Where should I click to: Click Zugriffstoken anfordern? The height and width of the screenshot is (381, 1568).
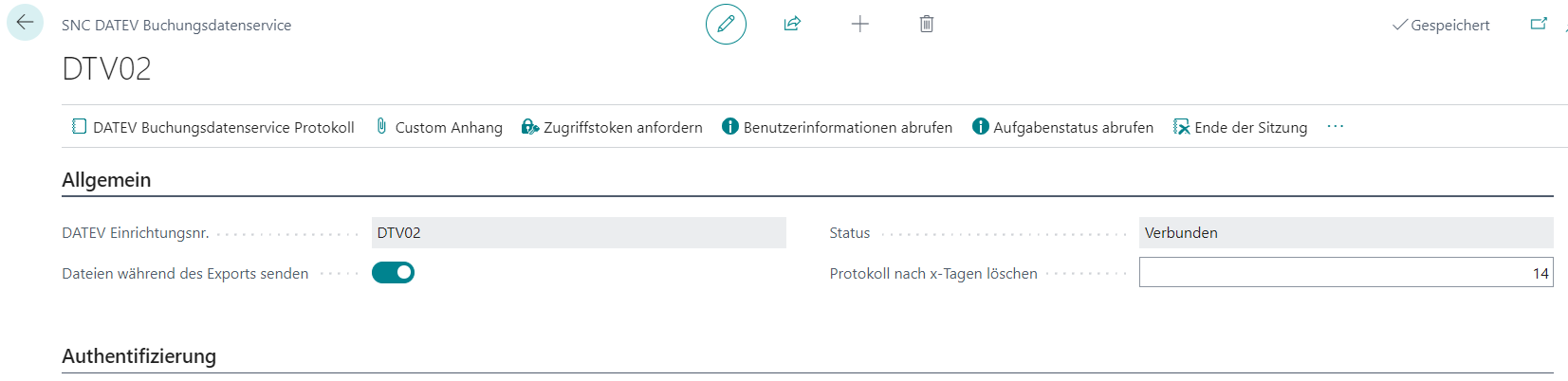pos(613,127)
